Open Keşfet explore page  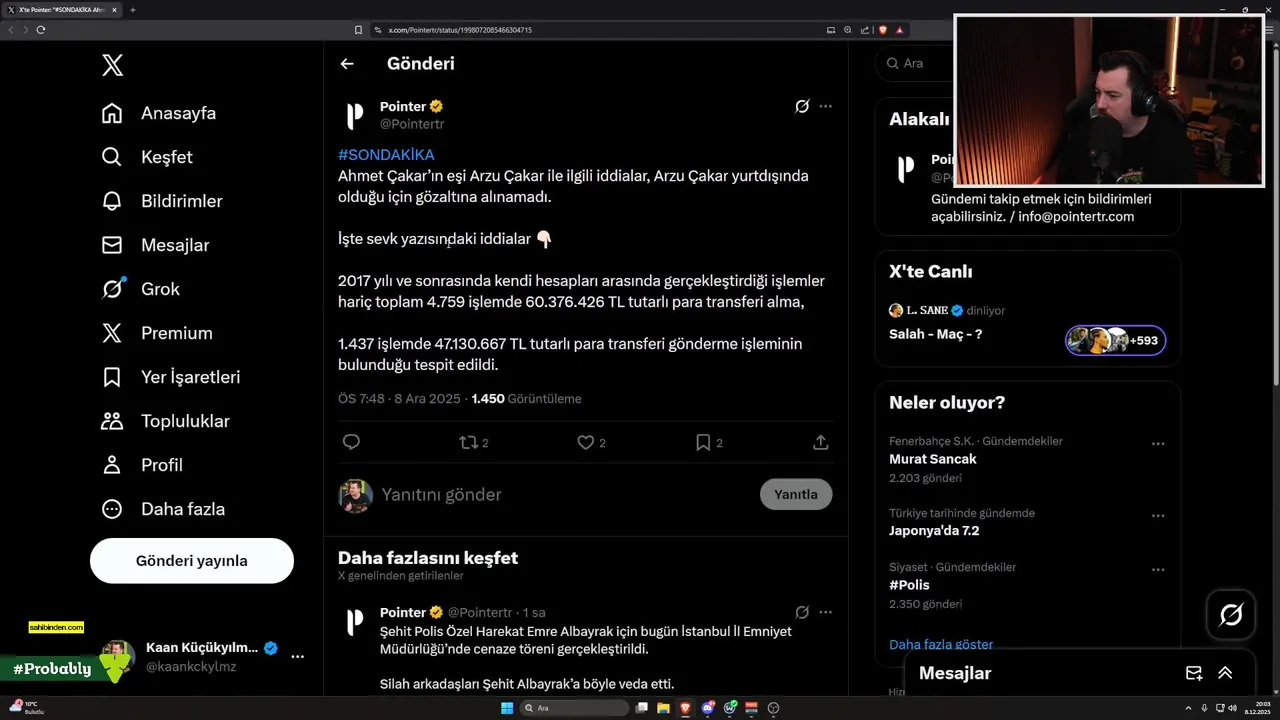click(147, 157)
